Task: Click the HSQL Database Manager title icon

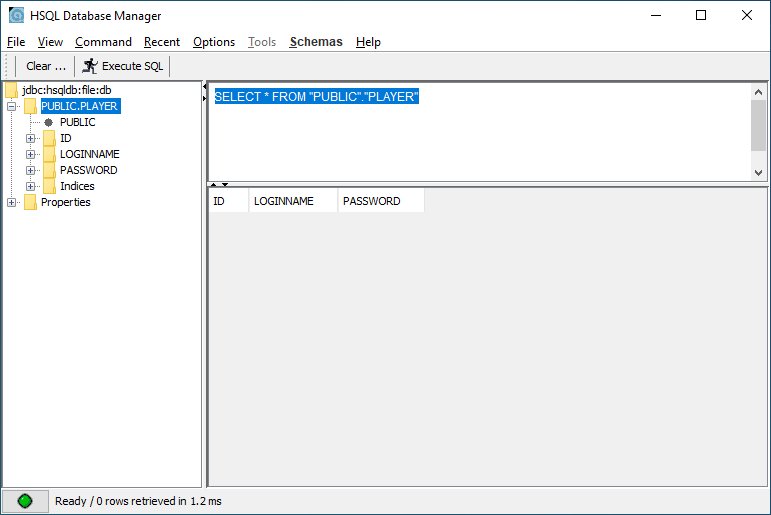Action: pos(16,16)
